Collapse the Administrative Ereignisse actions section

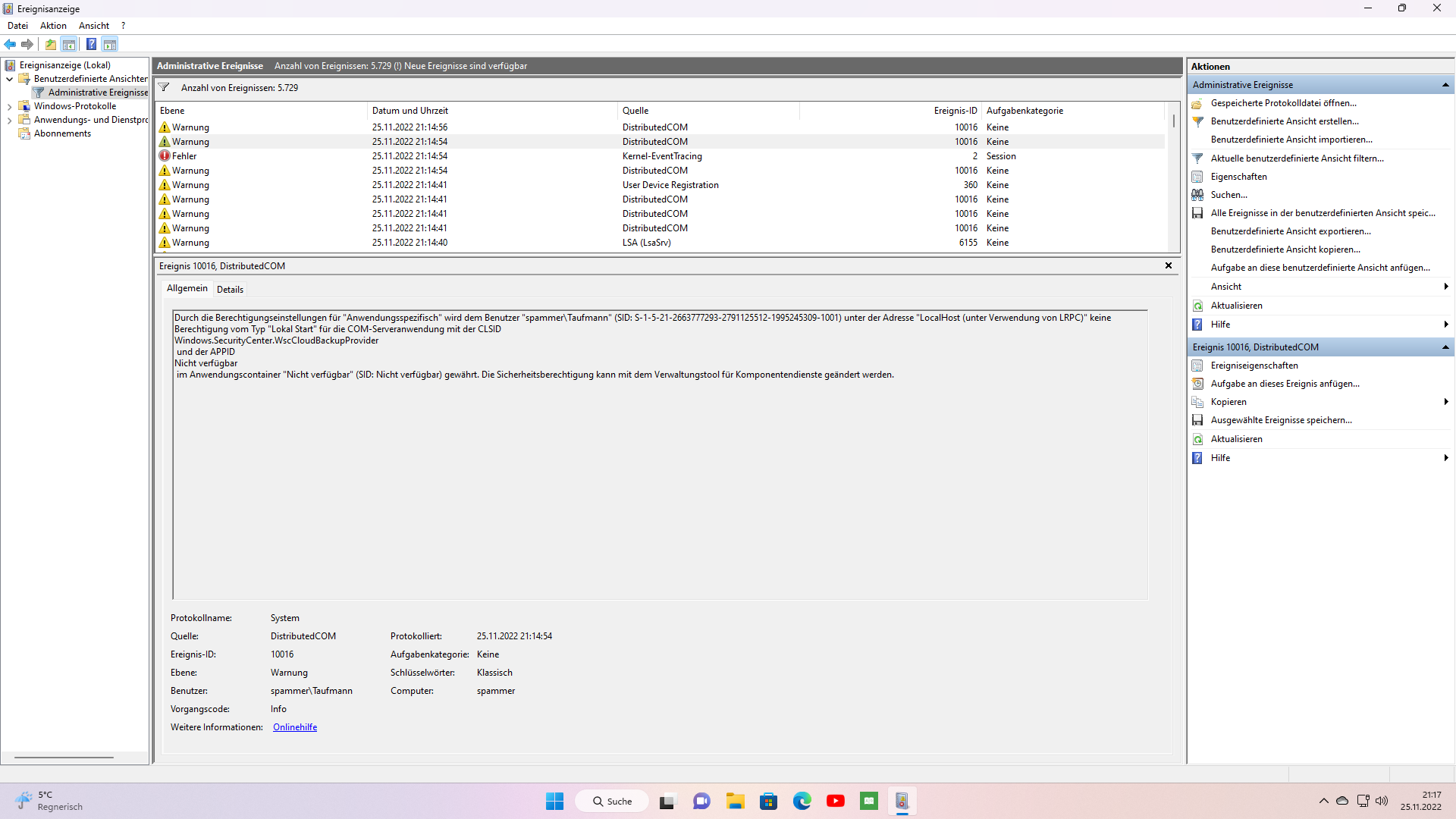click(x=1445, y=85)
